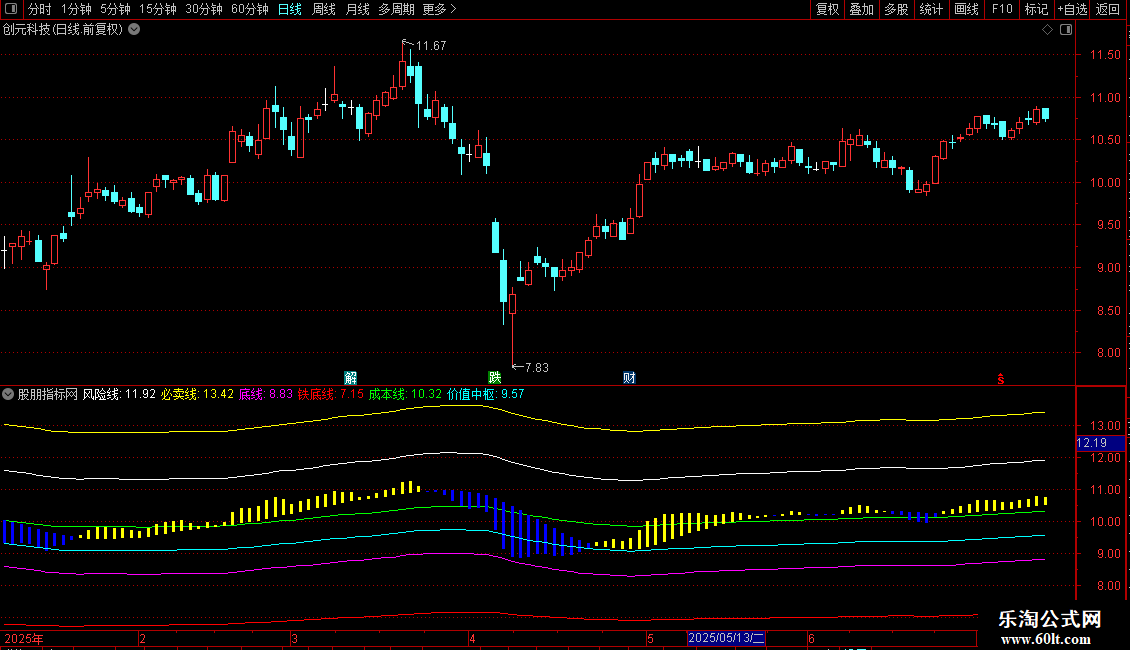
Task: Click the 解 event marker
Action: click(350, 378)
